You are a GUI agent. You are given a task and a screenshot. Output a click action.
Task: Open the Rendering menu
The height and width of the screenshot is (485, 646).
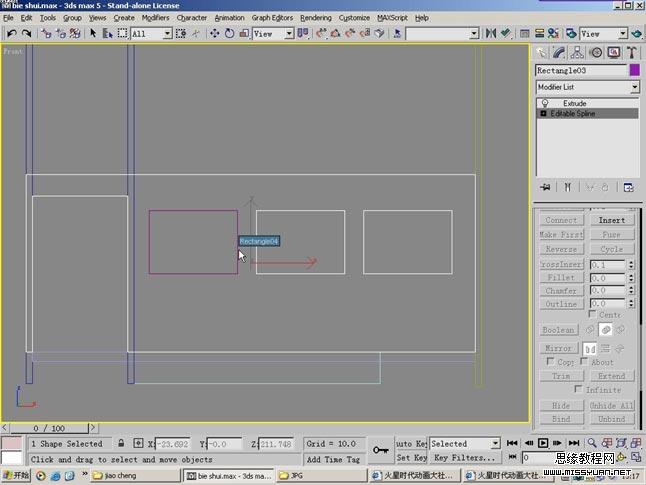[316, 18]
